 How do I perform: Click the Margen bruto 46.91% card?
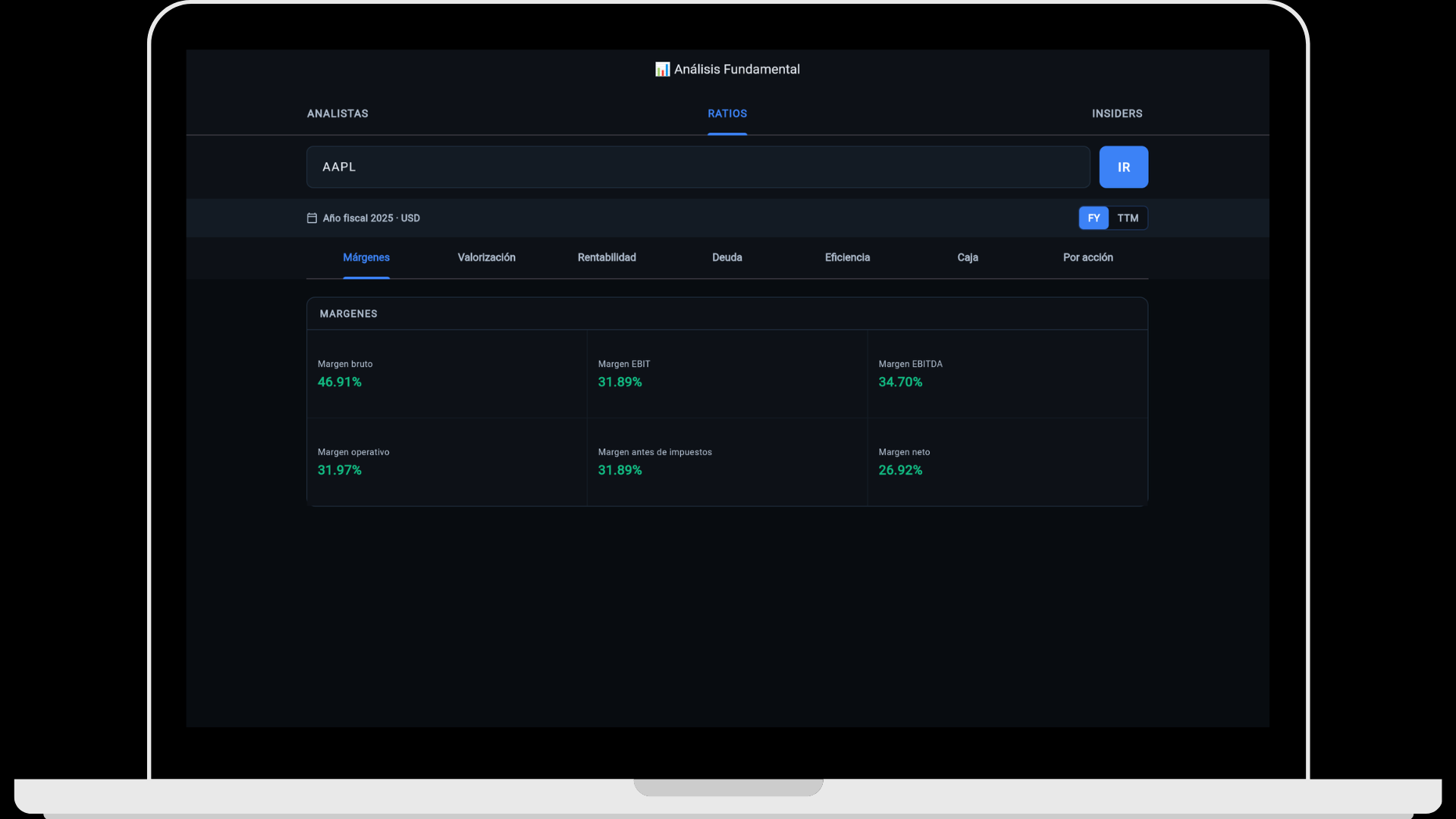447,374
